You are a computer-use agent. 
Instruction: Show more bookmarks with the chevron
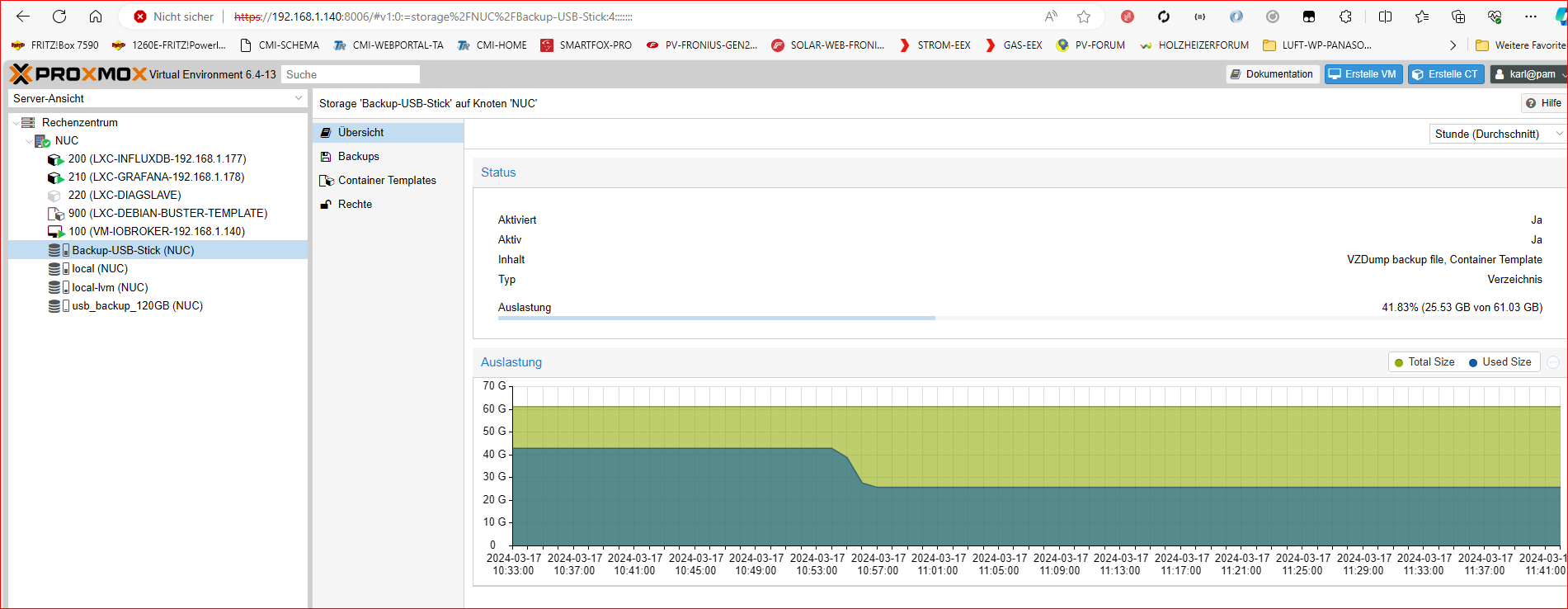1453,45
